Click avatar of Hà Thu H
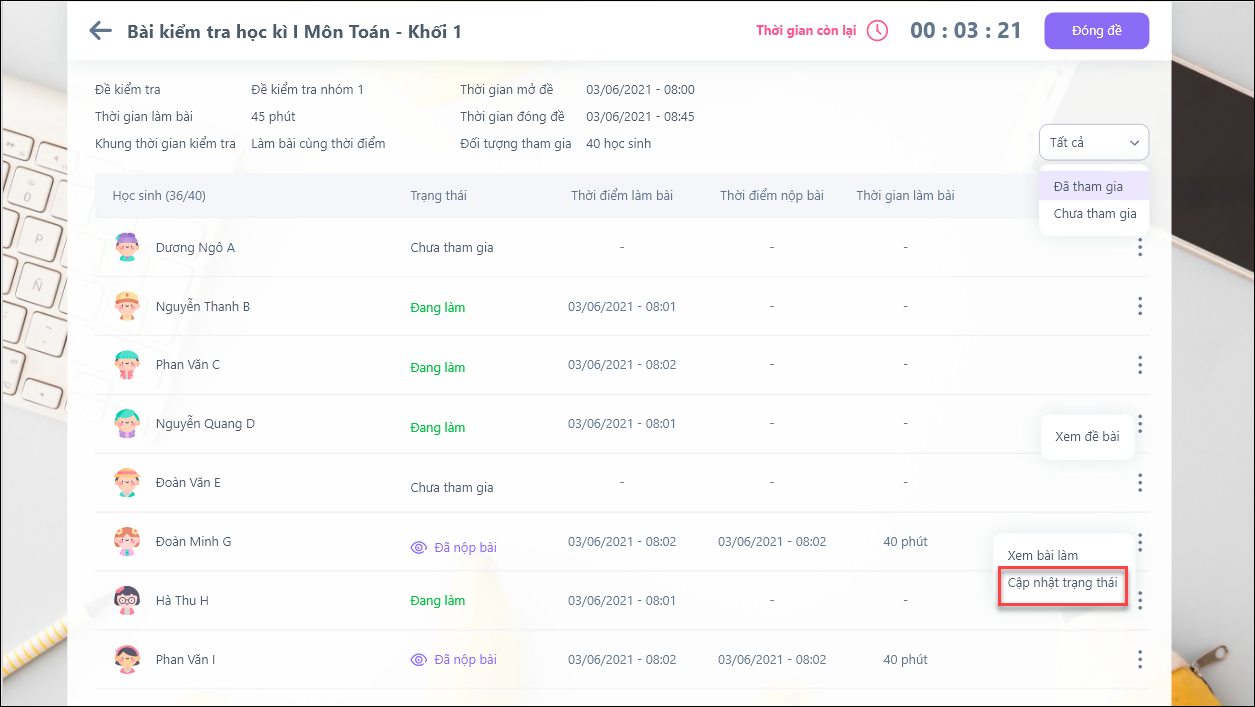The image size is (1255, 707). coord(127,601)
